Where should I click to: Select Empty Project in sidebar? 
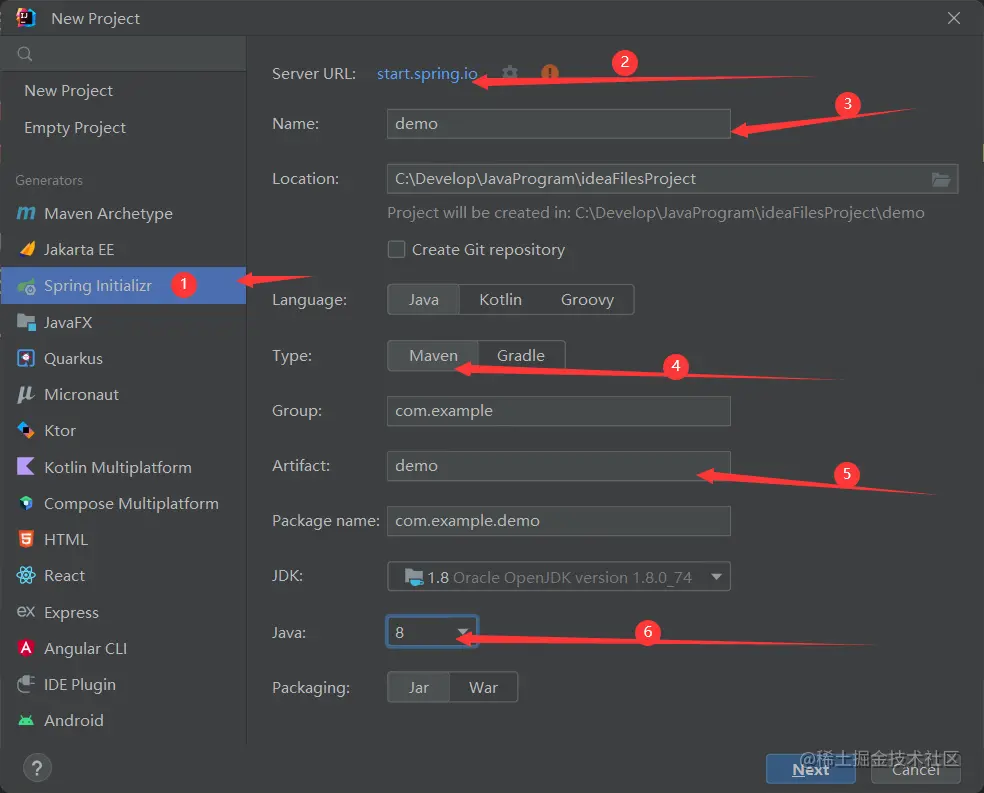click(75, 128)
